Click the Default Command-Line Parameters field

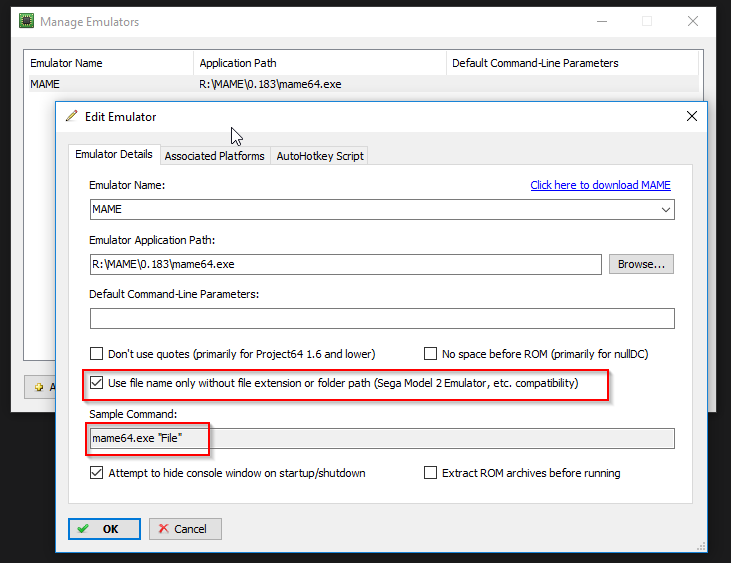pos(382,318)
